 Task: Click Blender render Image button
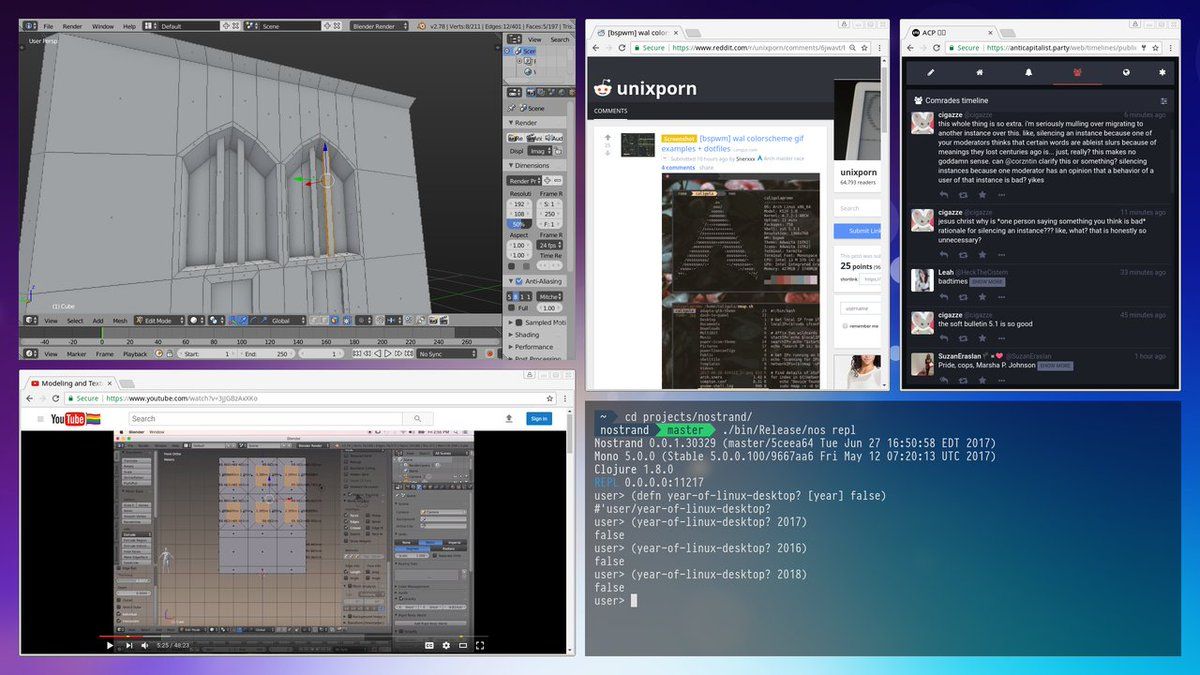518,138
